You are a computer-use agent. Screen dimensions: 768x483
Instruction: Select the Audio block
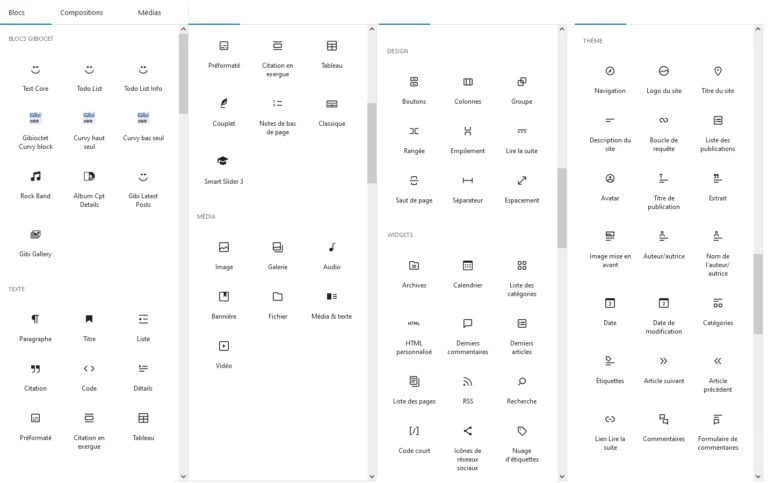(332, 256)
